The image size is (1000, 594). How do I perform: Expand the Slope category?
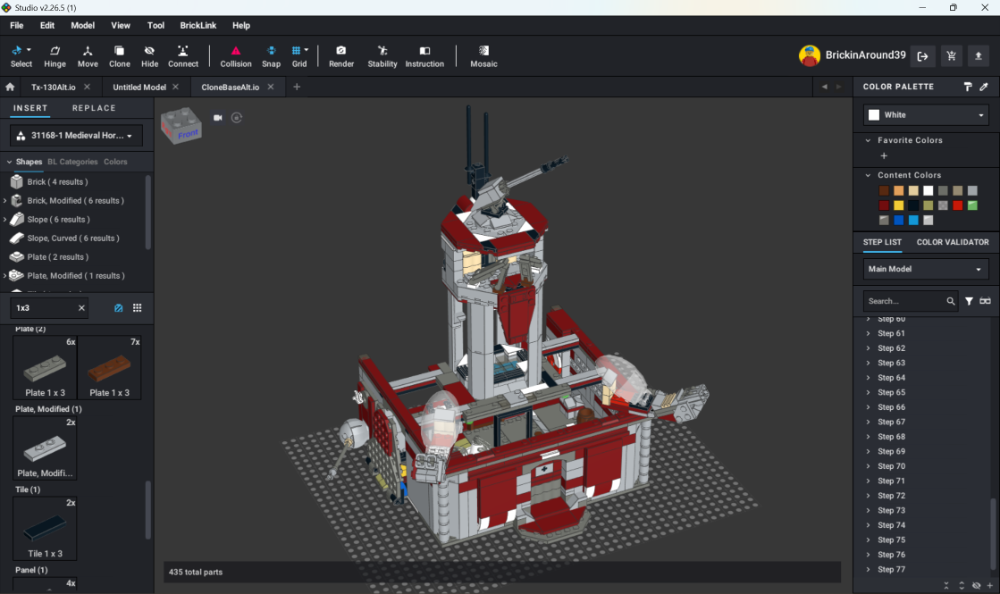point(5,219)
